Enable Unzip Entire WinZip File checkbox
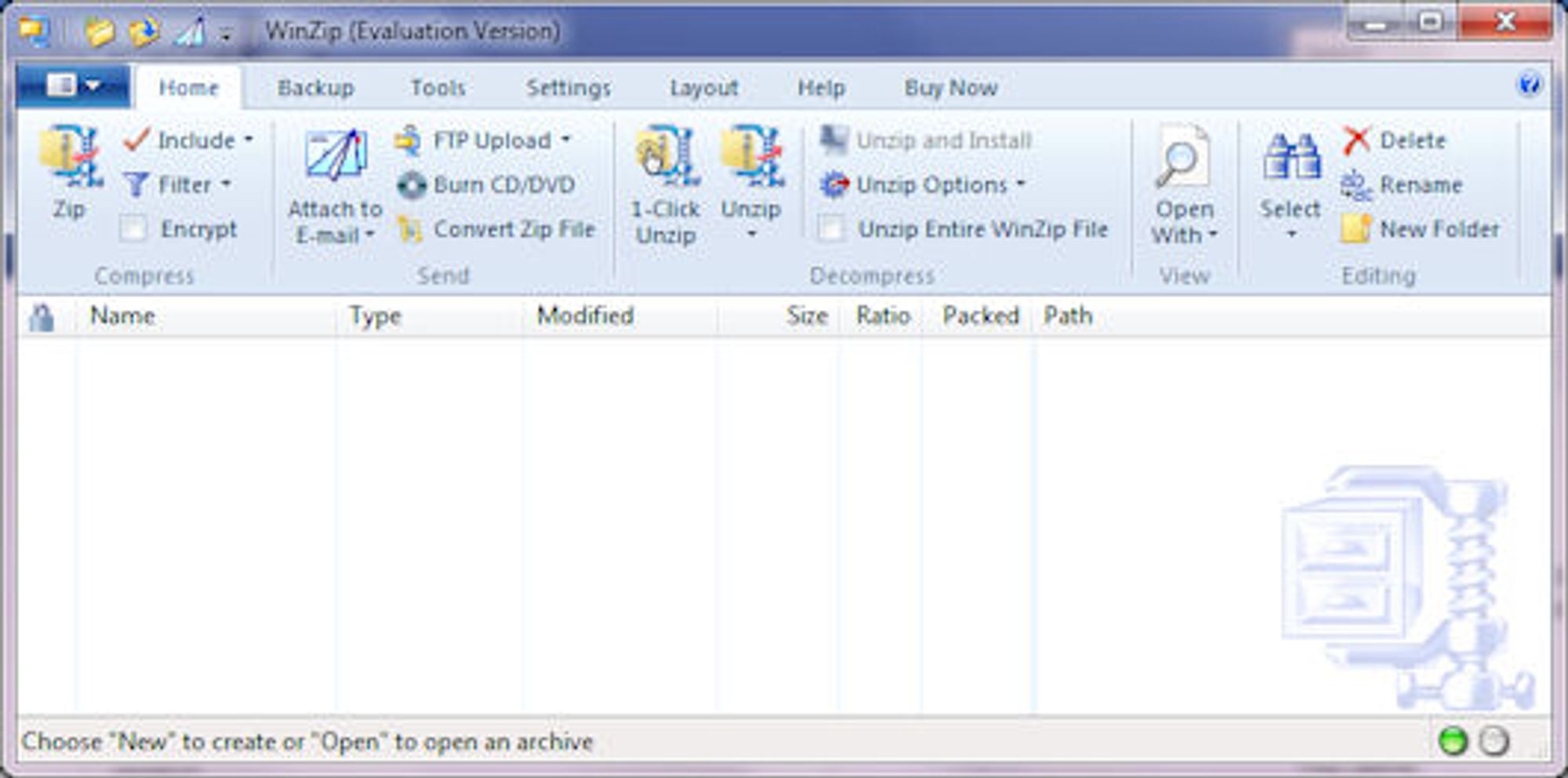Screen dimensions: 1568x778 pyautogui.click(x=832, y=229)
